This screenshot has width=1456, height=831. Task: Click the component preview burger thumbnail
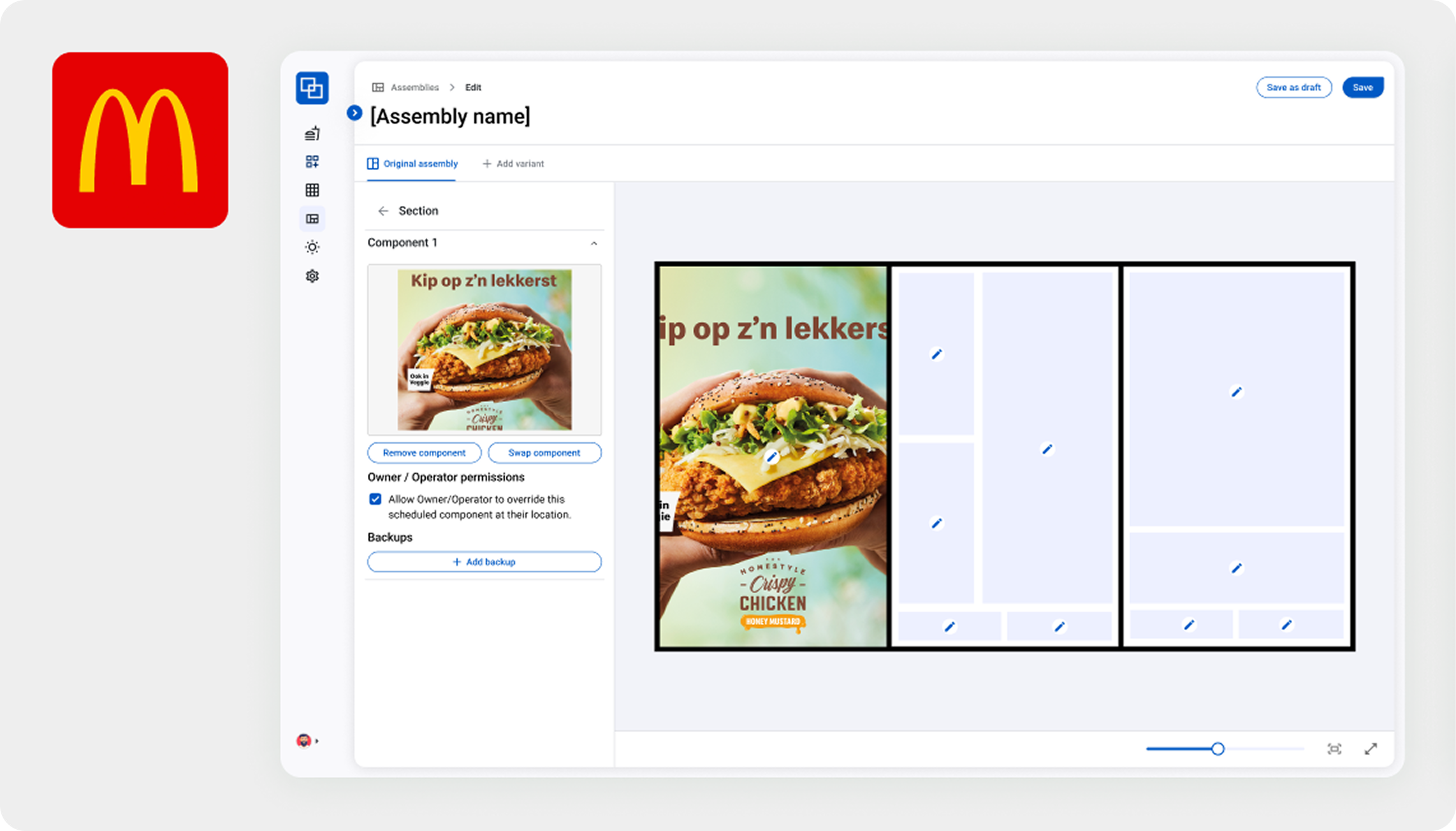coord(484,349)
